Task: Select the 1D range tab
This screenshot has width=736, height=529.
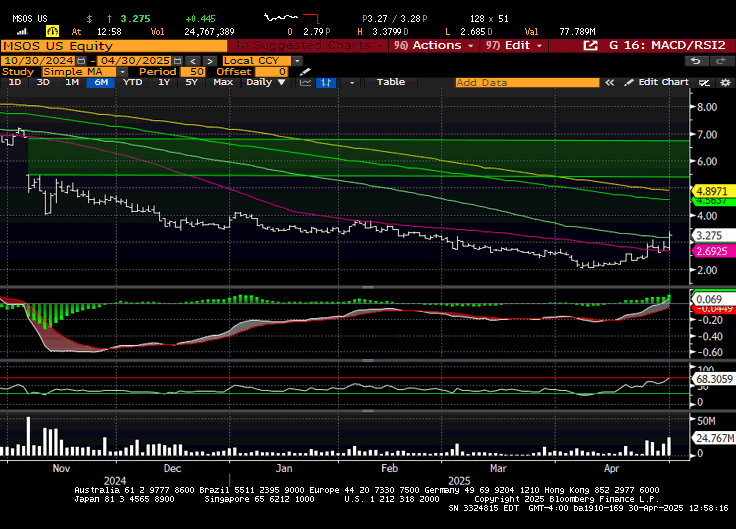Action: pos(15,82)
